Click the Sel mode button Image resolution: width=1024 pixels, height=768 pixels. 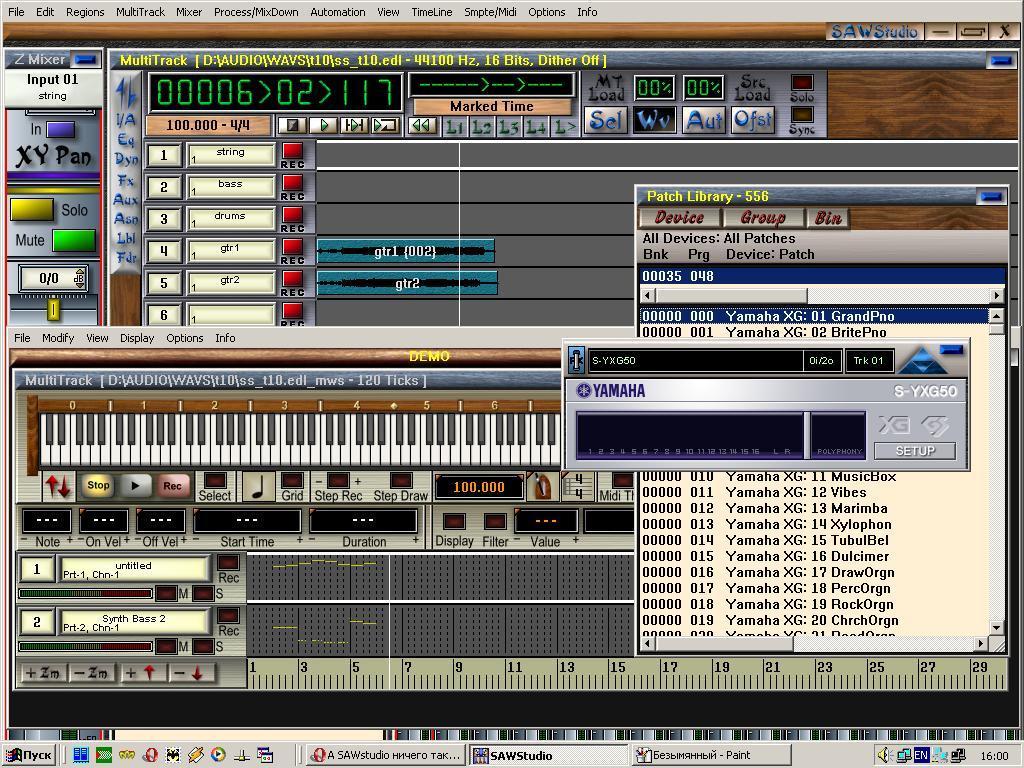[x=605, y=120]
